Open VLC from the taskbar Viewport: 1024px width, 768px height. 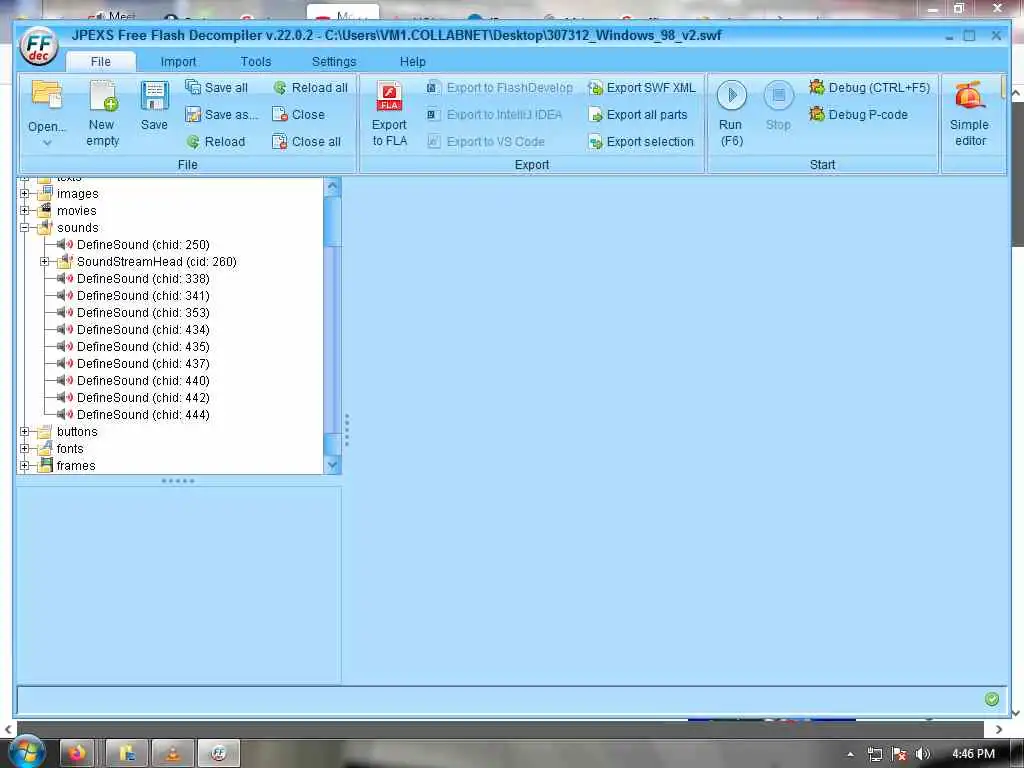pyautogui.click(x=172, y=754)
